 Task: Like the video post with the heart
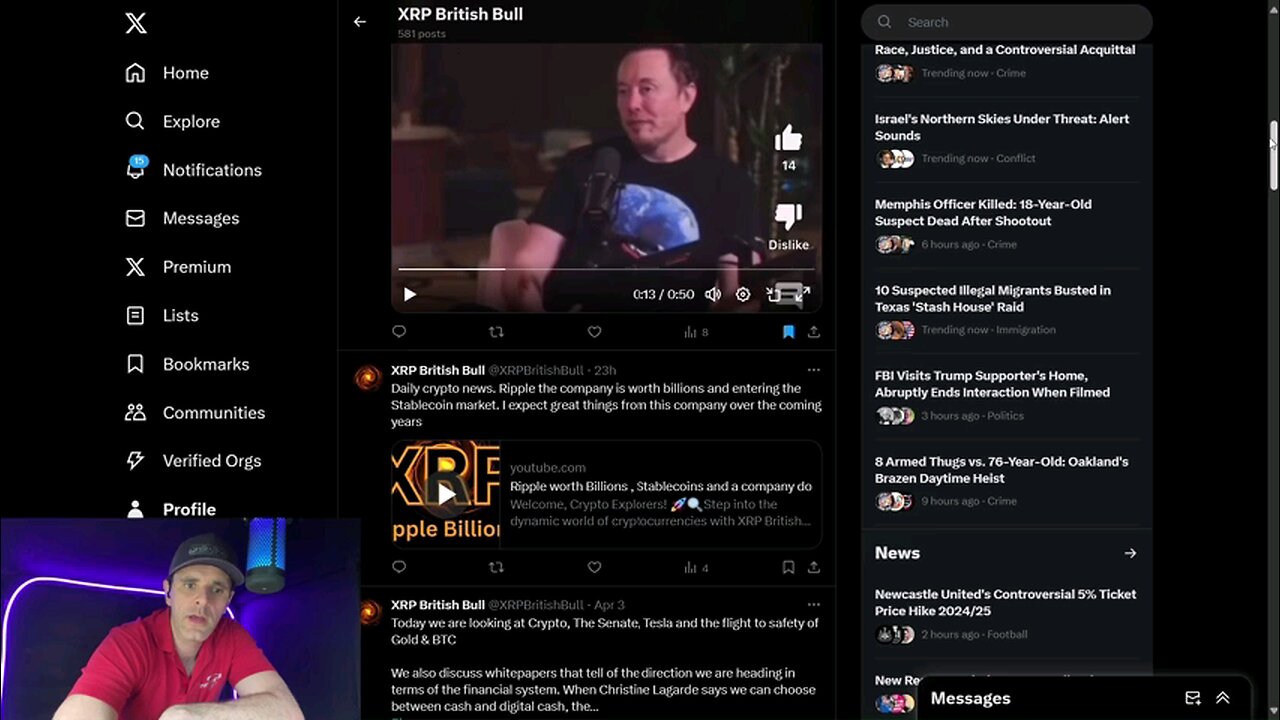point(594,331)
